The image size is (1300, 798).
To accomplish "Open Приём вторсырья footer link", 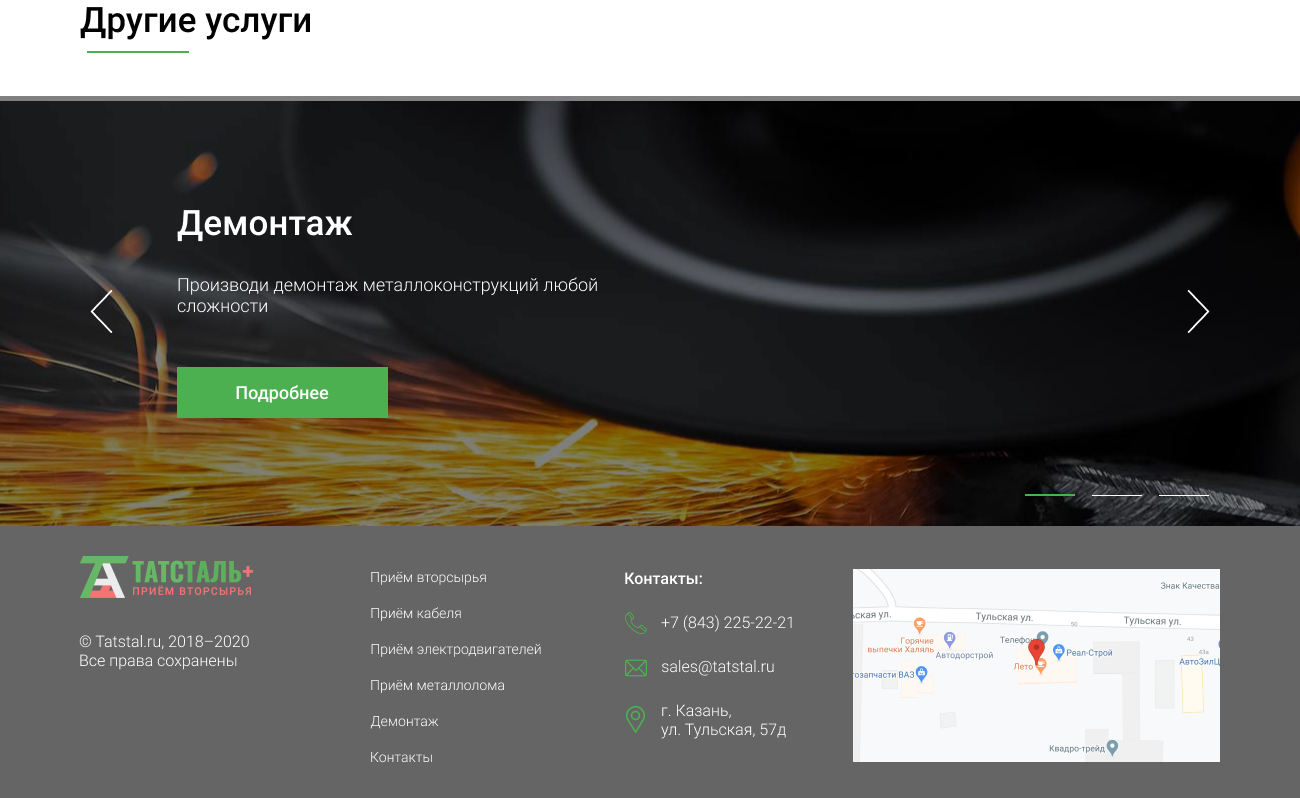I will tap(428, 577).
